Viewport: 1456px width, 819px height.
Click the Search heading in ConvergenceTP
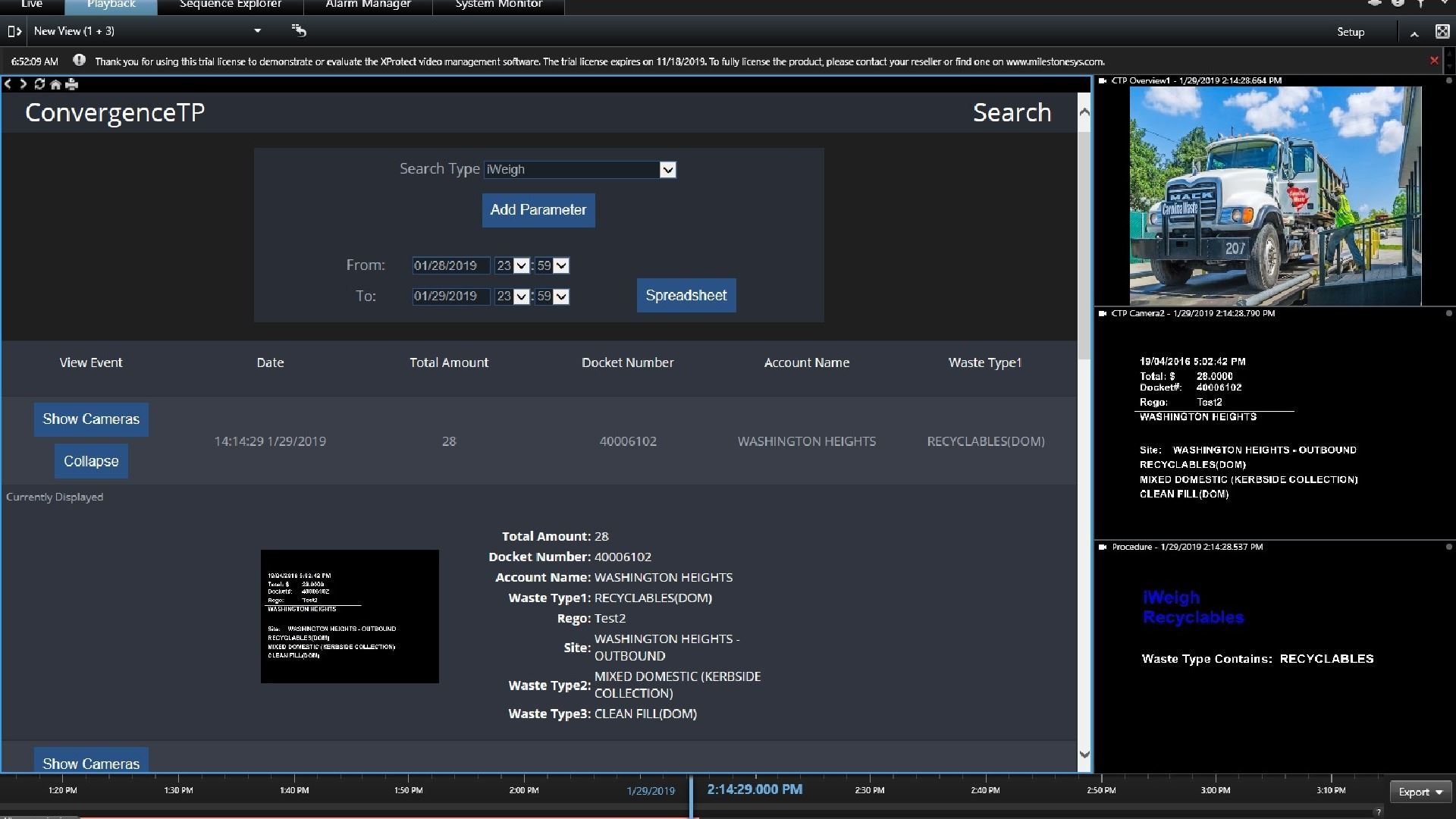coord(1012,112)
